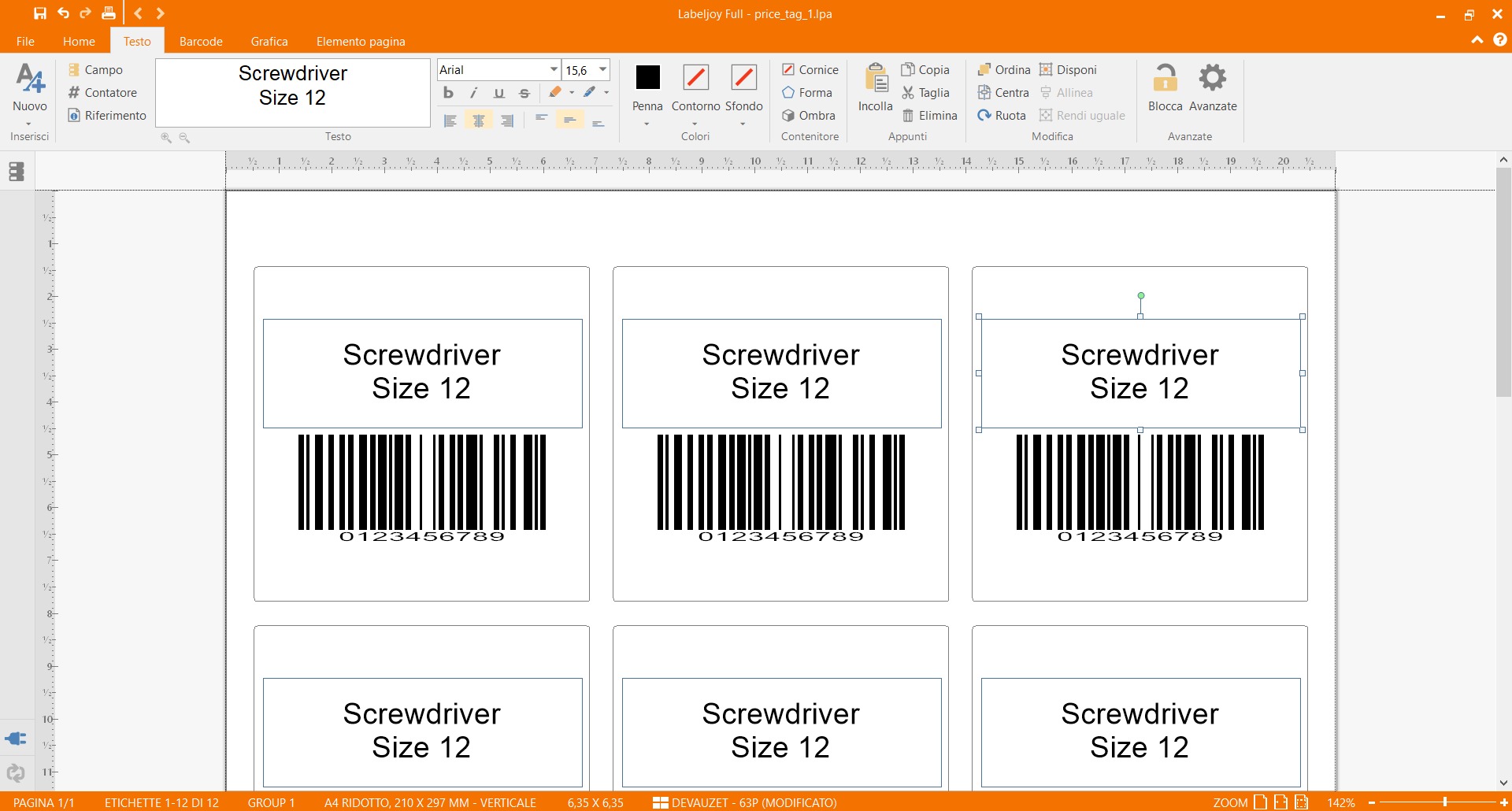Viewport: 1512px width, 811px height.
Task: Click the stacked layers sidebar icon
Action: point(17,172)
